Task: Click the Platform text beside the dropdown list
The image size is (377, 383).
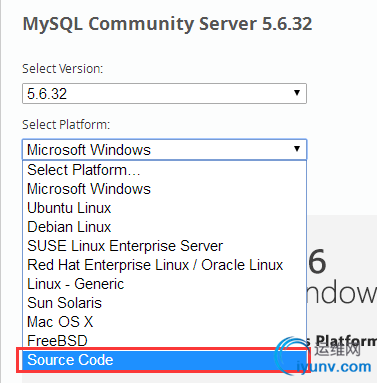Action: click(x=346, y=341)
